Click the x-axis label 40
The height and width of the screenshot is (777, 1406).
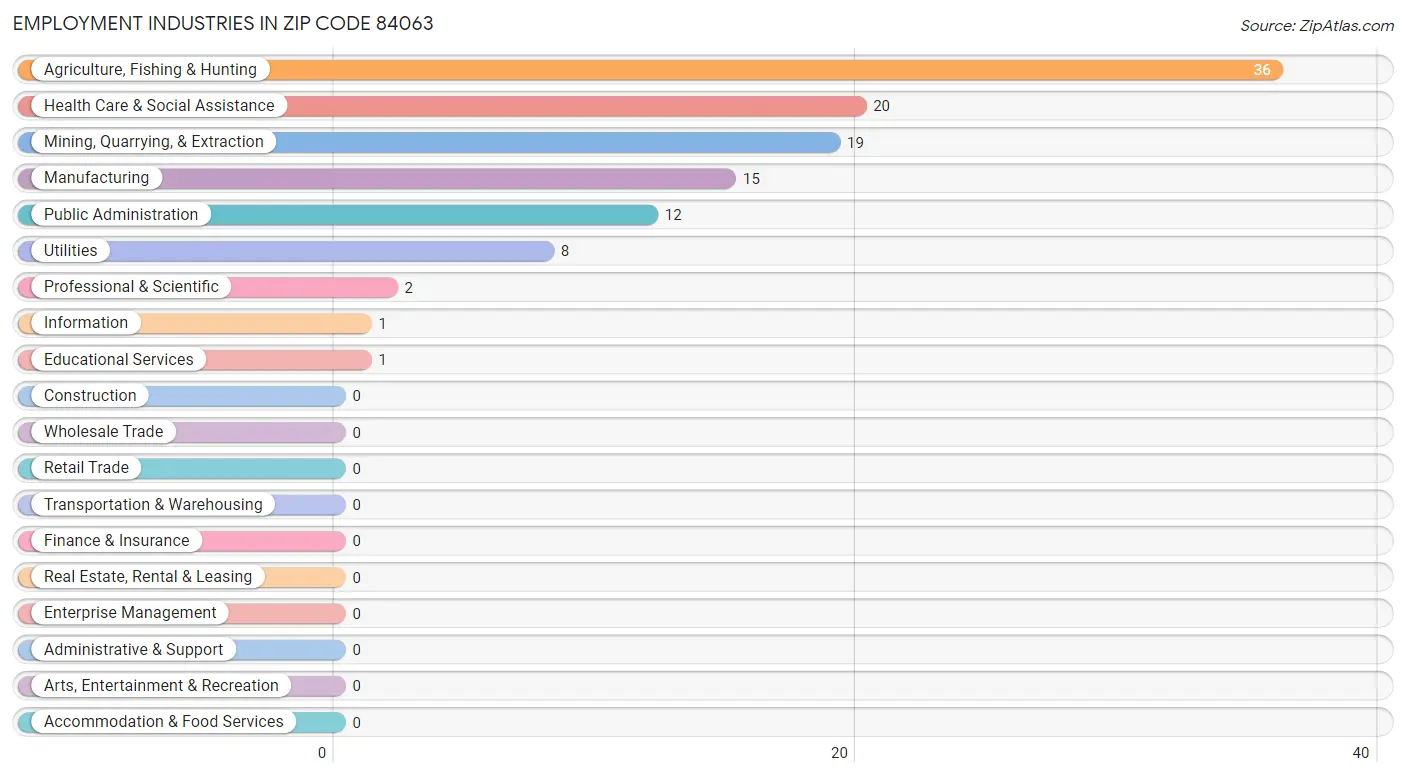(1361, 753)
